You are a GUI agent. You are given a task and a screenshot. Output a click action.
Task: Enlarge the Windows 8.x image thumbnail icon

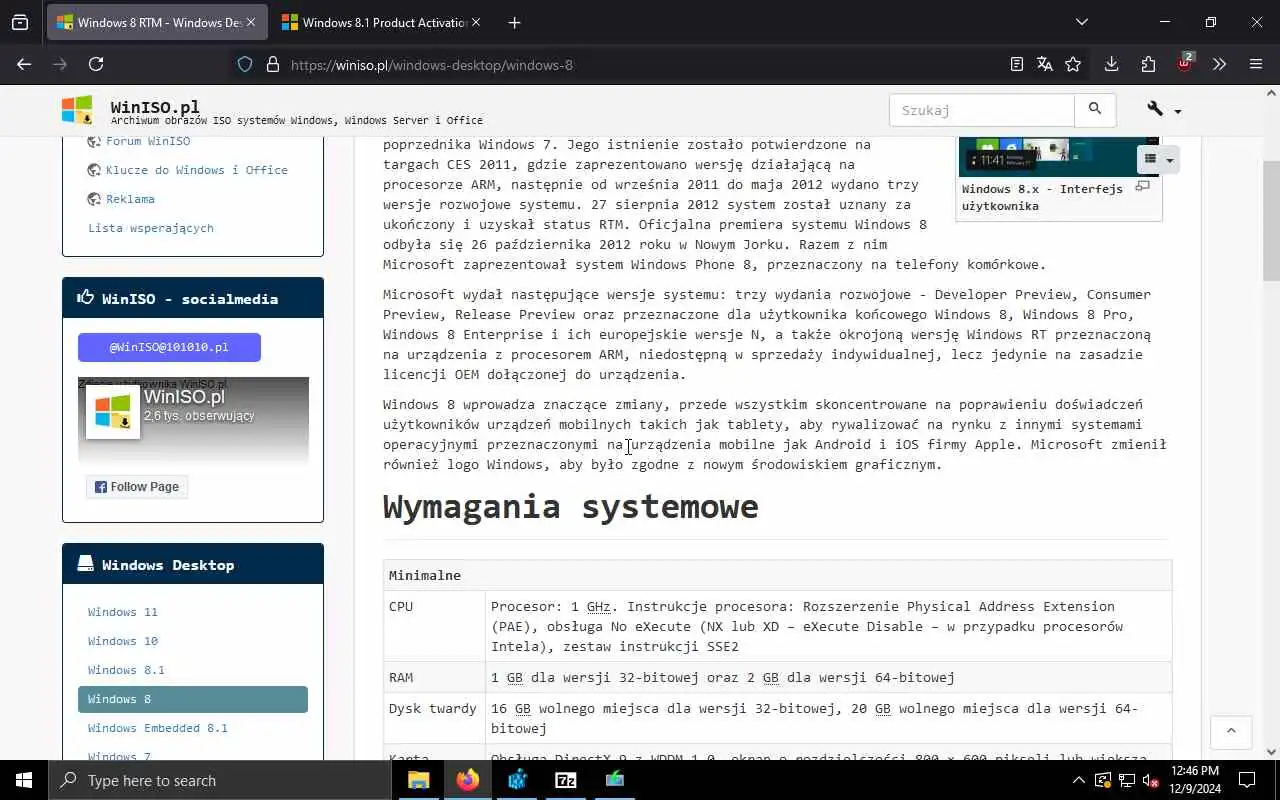pyautogui.click(x=1143, y=187)
